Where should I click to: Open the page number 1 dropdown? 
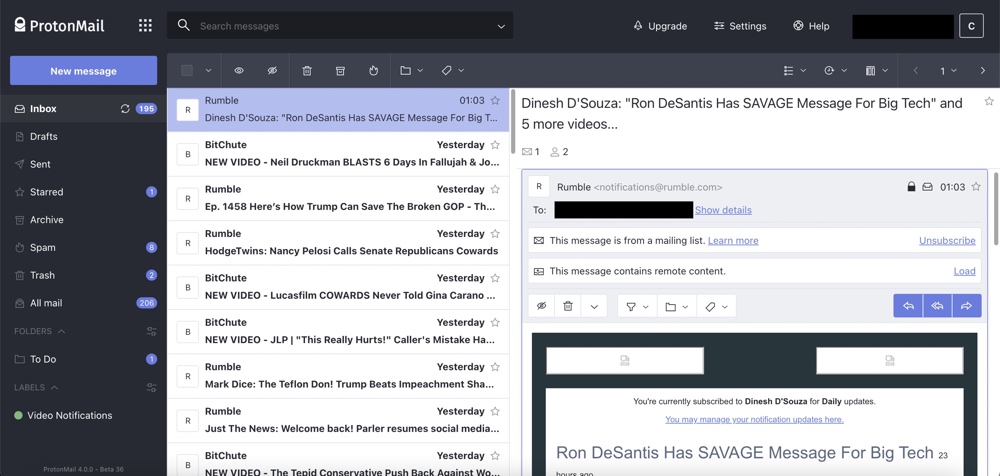pyautogui.click(x=948, y=71)
